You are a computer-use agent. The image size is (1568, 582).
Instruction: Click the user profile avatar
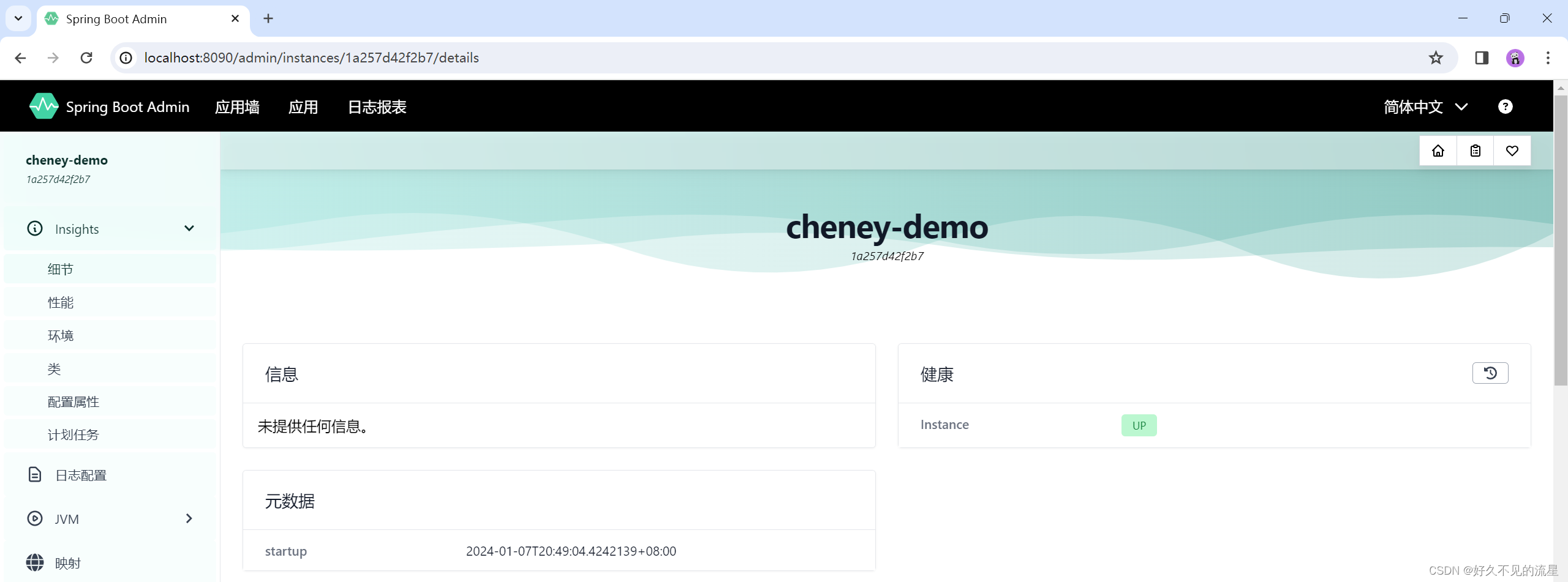[1515, 58]
